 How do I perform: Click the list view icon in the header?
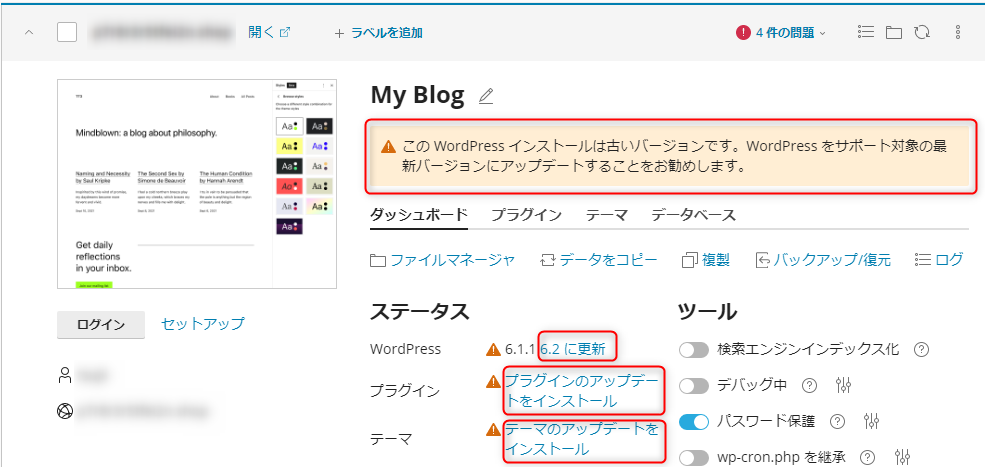(866, 33)
